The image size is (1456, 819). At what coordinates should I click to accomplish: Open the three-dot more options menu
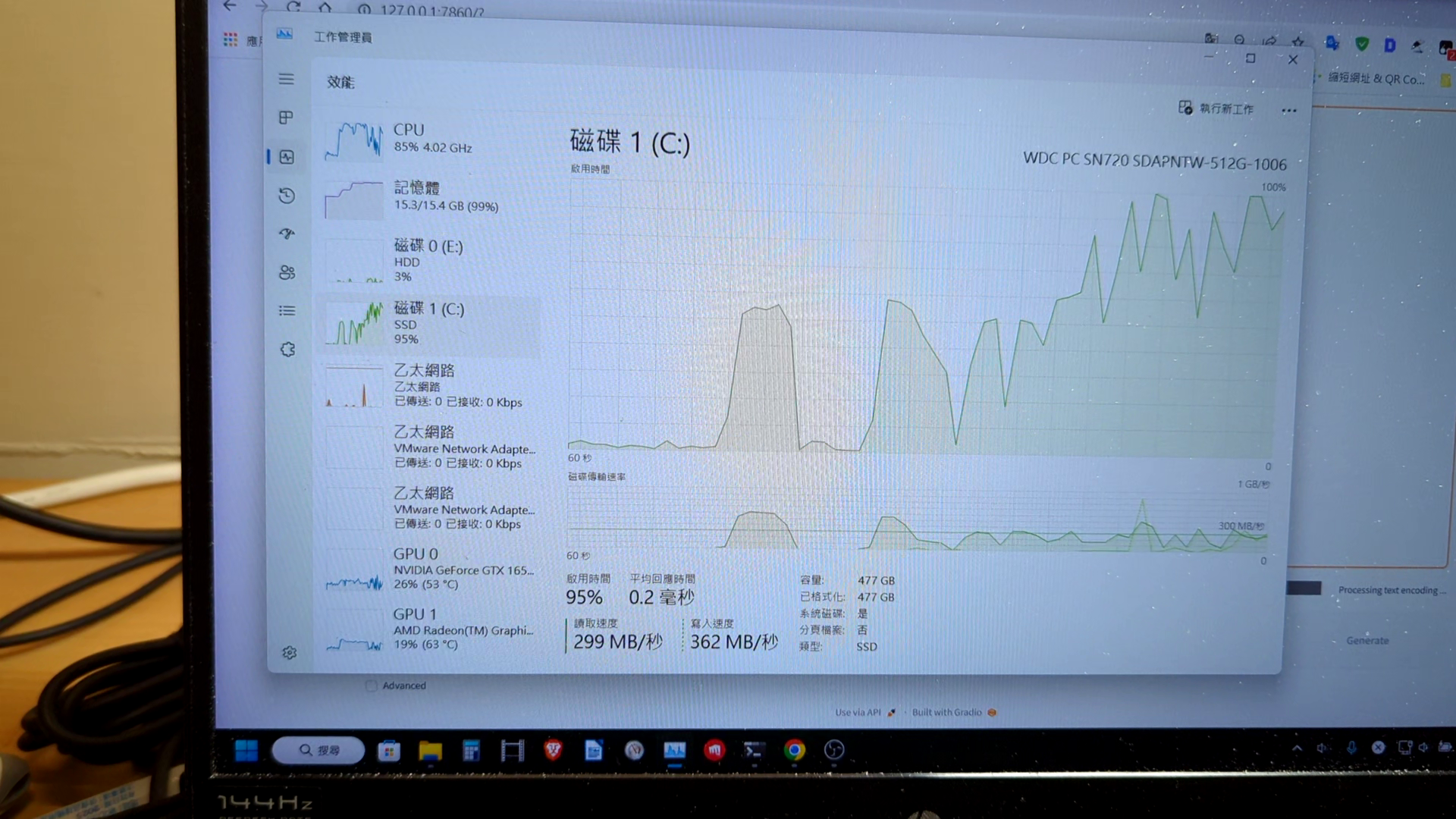click(x=1289, y=111)
